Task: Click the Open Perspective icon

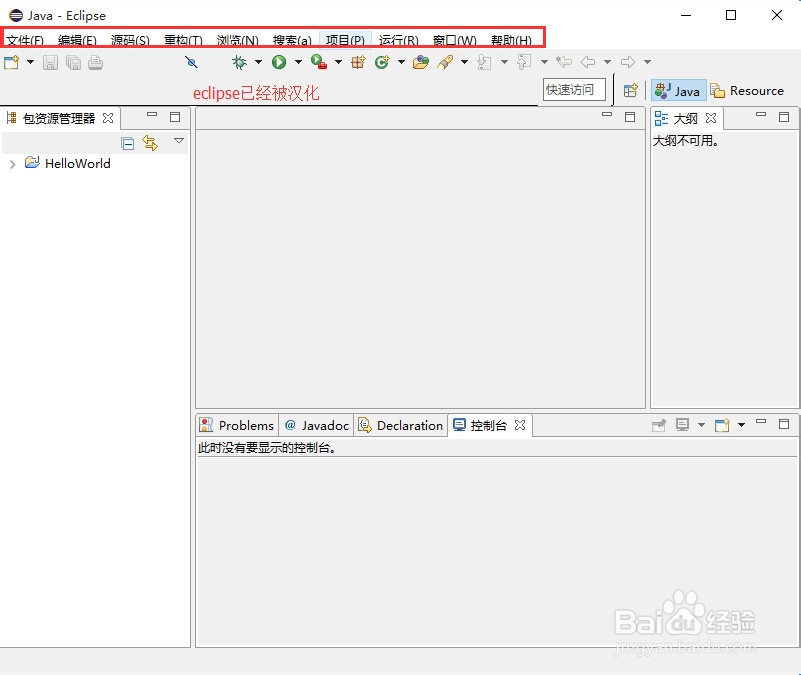Action: click(x=631, y=90)
